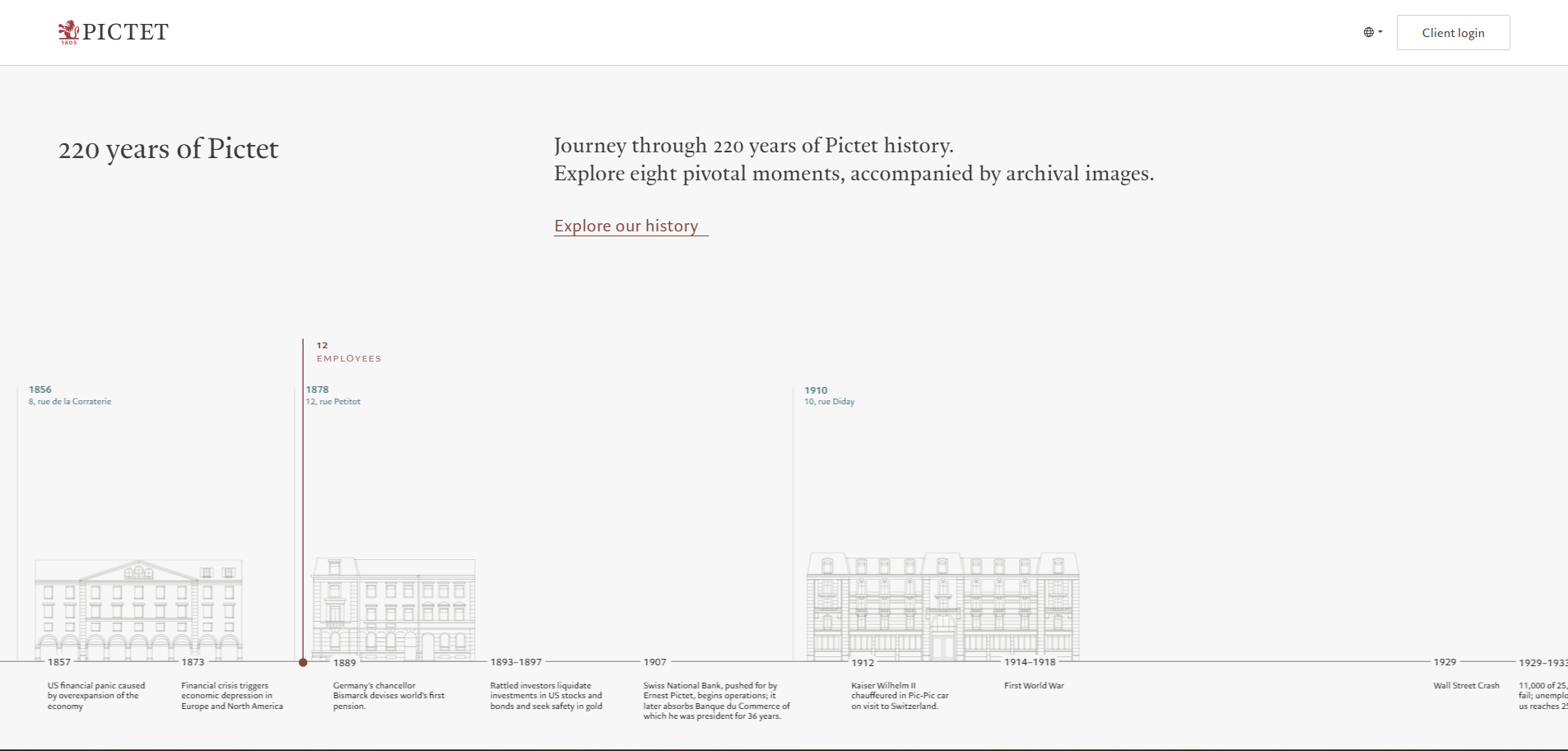The width and height of the screenshot is (1568, 751).
Task: Select the 1912 timeline year label
Action: [x=863, y=663]
